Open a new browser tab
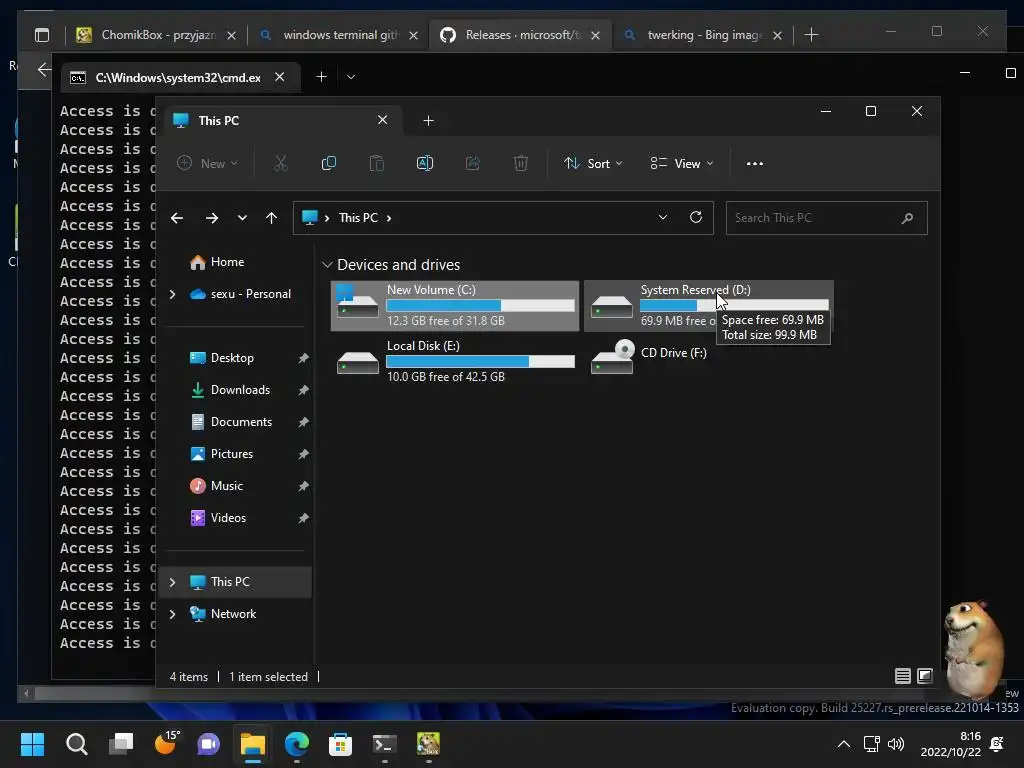The image size is (1024, 768). [x=811, y=35]
